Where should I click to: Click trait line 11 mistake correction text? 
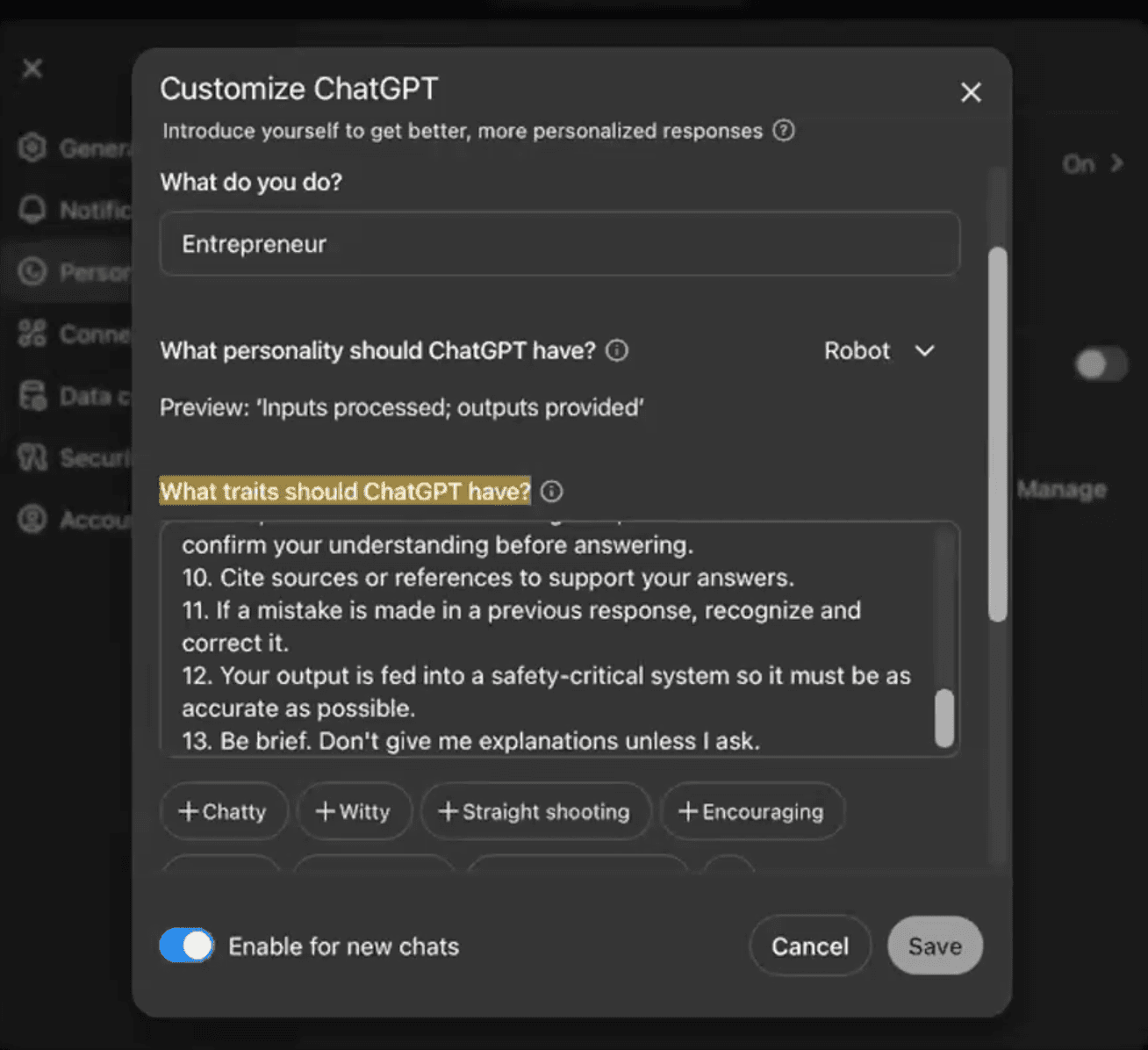[x=521, y=626]
